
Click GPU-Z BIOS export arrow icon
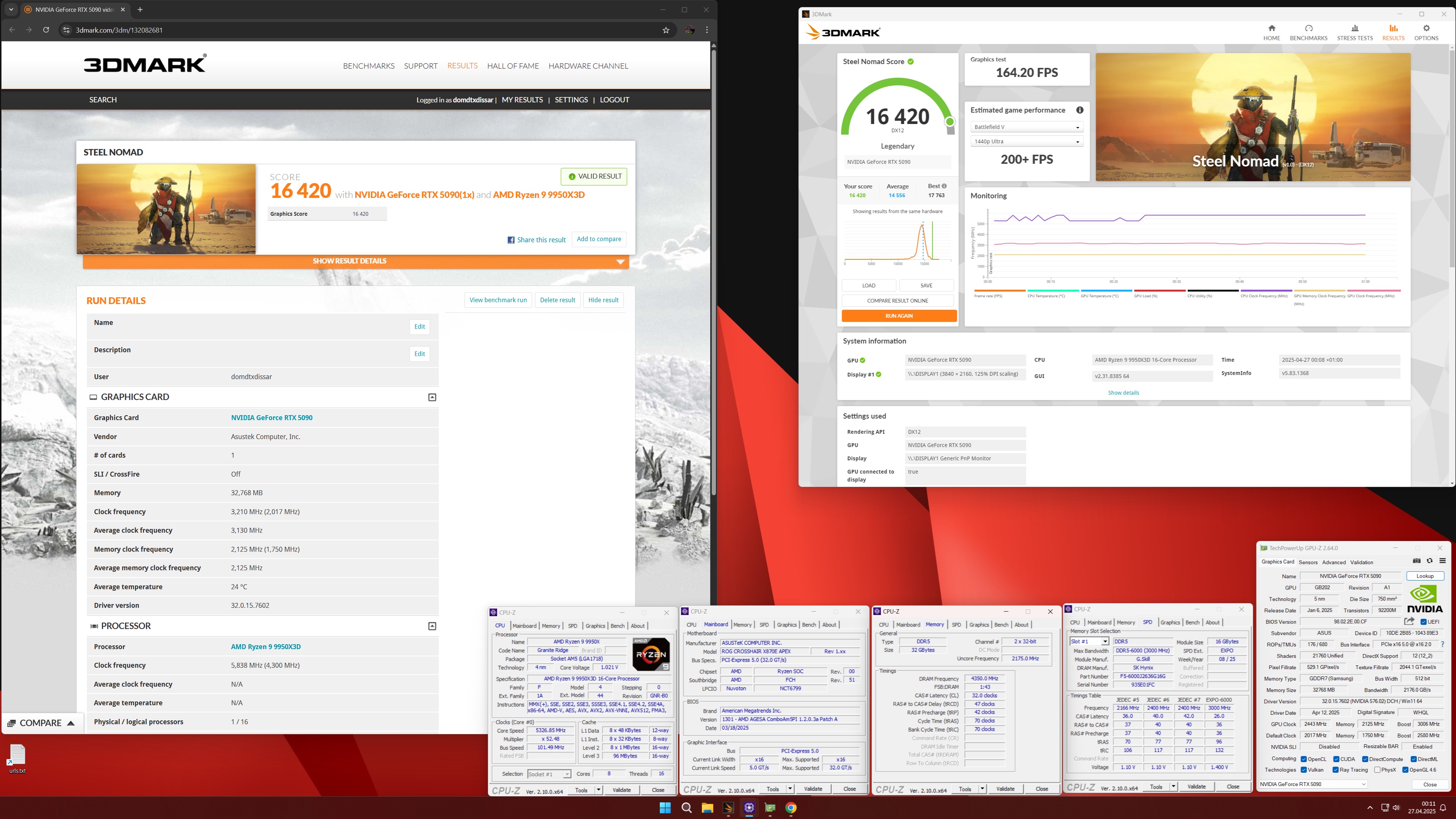(x=1409, y=621)
